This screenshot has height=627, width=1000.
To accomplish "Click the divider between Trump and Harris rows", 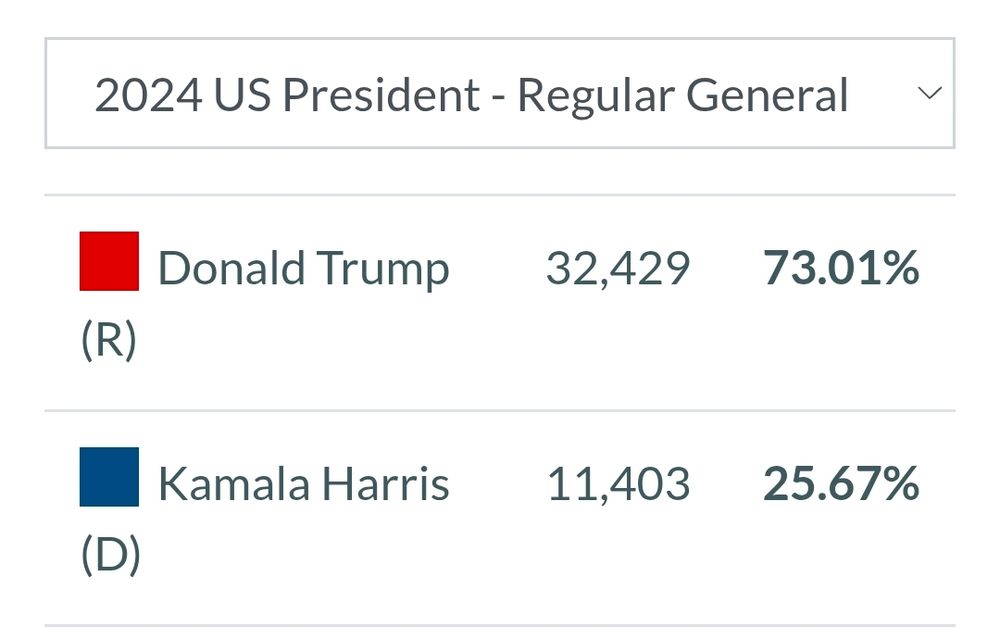I will [x=500, y=410].
